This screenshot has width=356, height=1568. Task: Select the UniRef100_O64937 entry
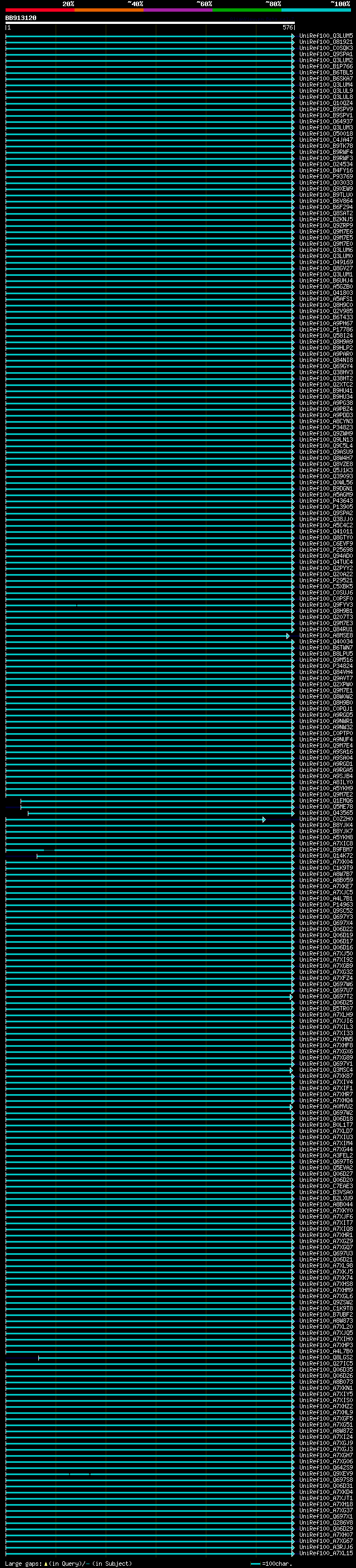pyautogui.click(x=326, y=122)
